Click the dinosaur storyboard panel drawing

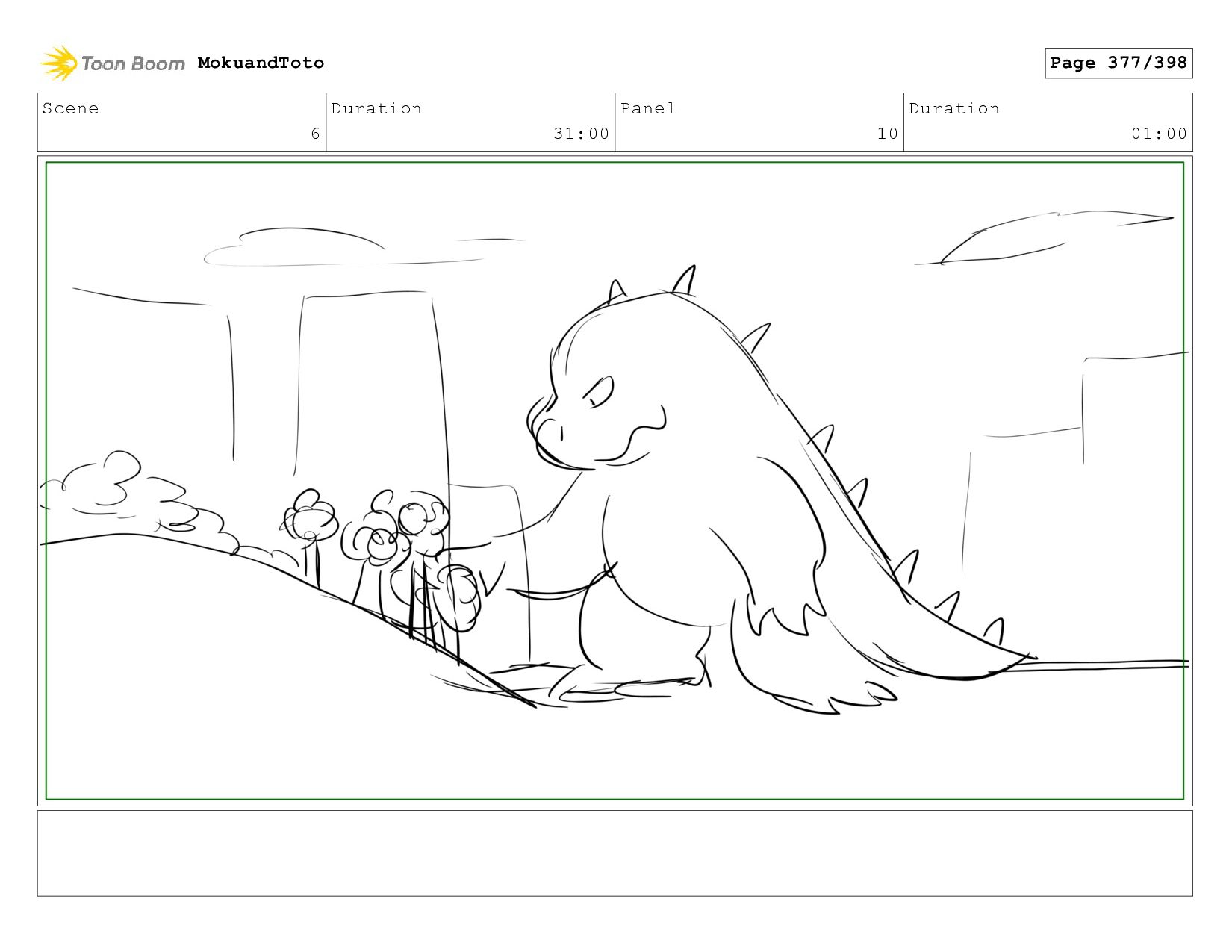(615, 481)
